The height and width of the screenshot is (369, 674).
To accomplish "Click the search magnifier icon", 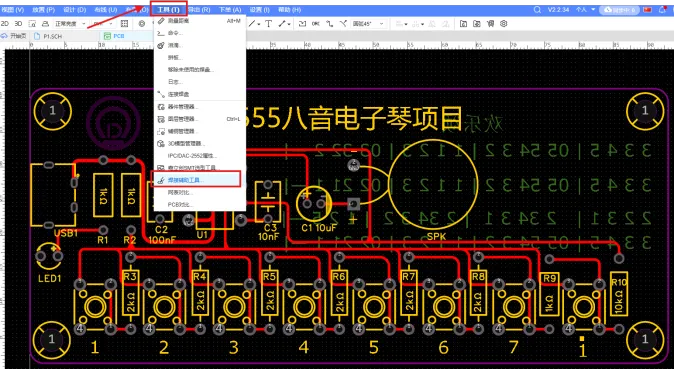I will pos(537,9).
